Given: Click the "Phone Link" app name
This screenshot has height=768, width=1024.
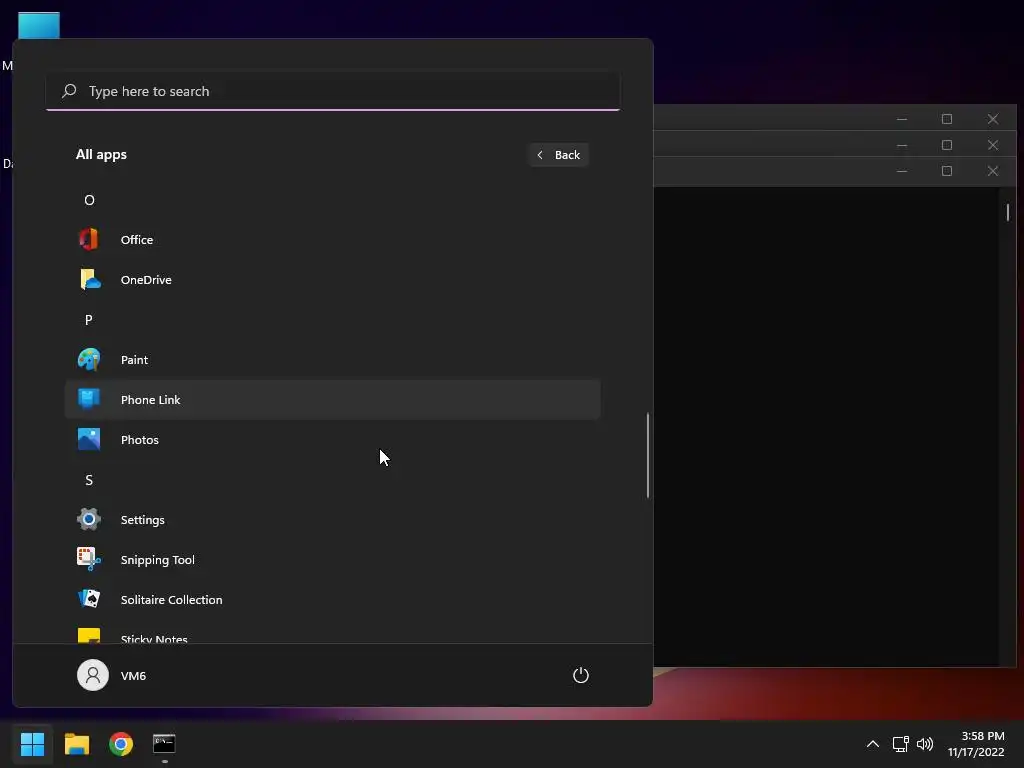Looking at the screenshot, I should (x=151, y=400).
